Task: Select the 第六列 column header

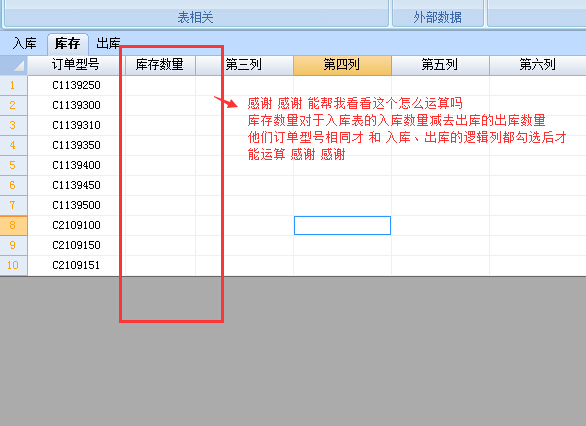Action: (x=538, y=65)
